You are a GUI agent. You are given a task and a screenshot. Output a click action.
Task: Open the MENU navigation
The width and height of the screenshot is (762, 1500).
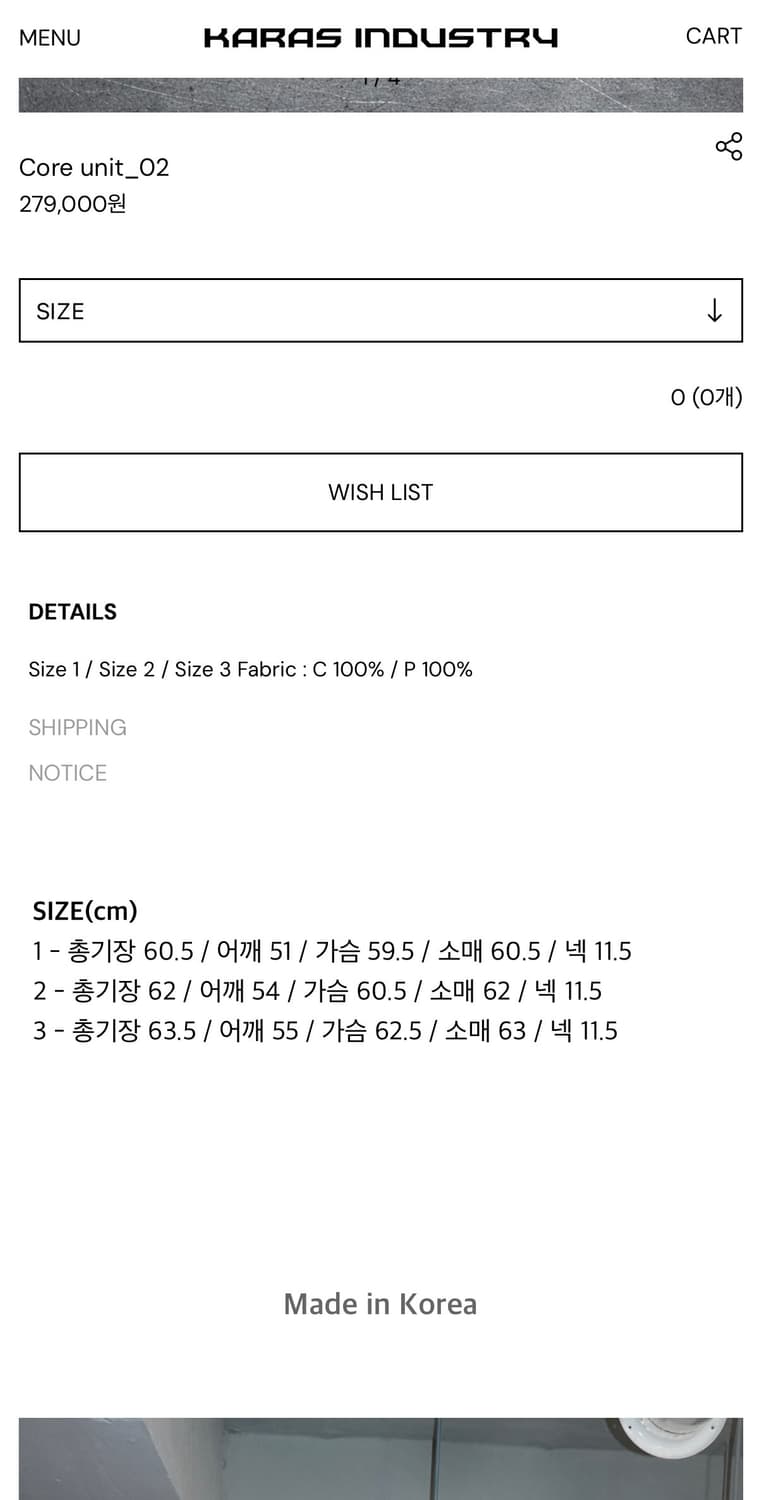50,38
